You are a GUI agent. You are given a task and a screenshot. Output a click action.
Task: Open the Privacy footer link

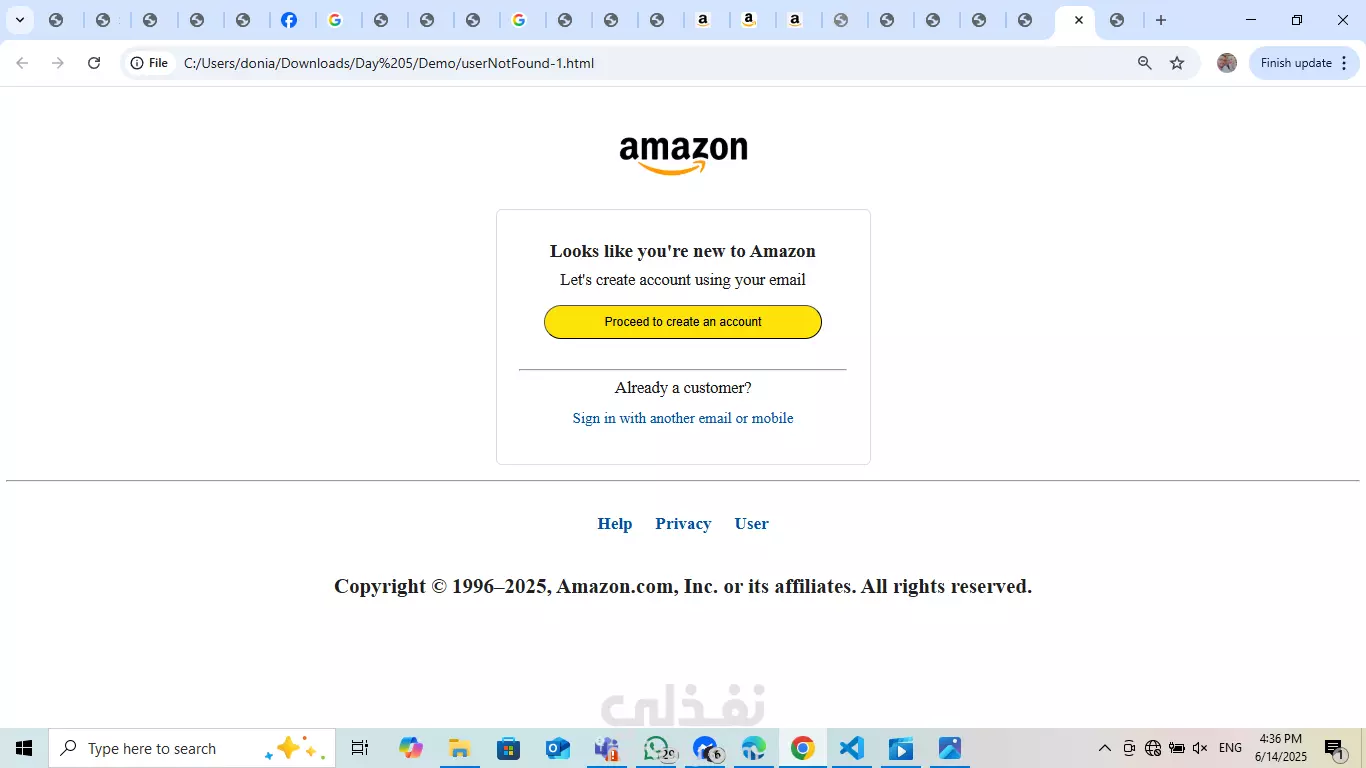[x=683, y=524]
